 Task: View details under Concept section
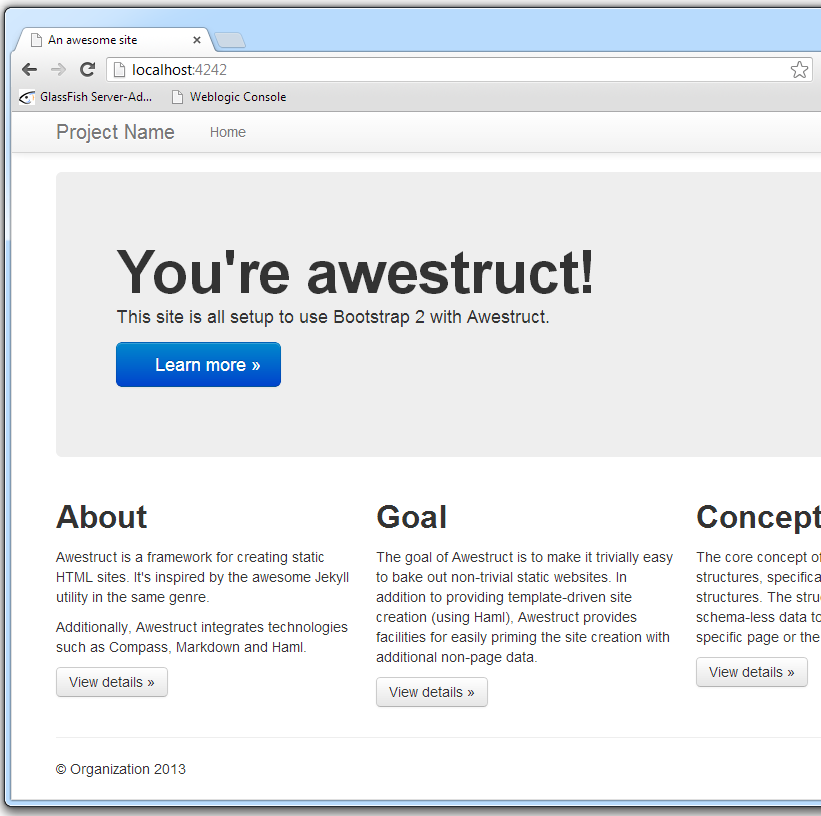coord(752,672)
